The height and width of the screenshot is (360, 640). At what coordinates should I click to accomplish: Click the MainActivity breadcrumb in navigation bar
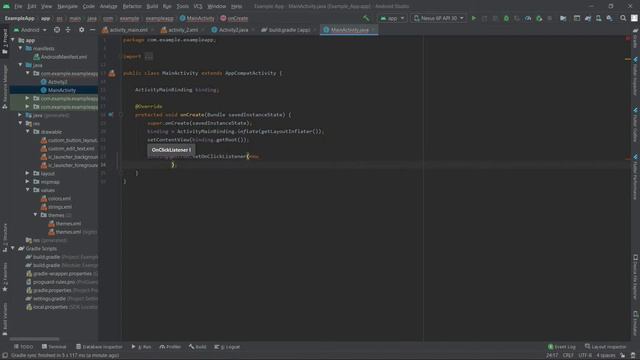click(197, 18)
